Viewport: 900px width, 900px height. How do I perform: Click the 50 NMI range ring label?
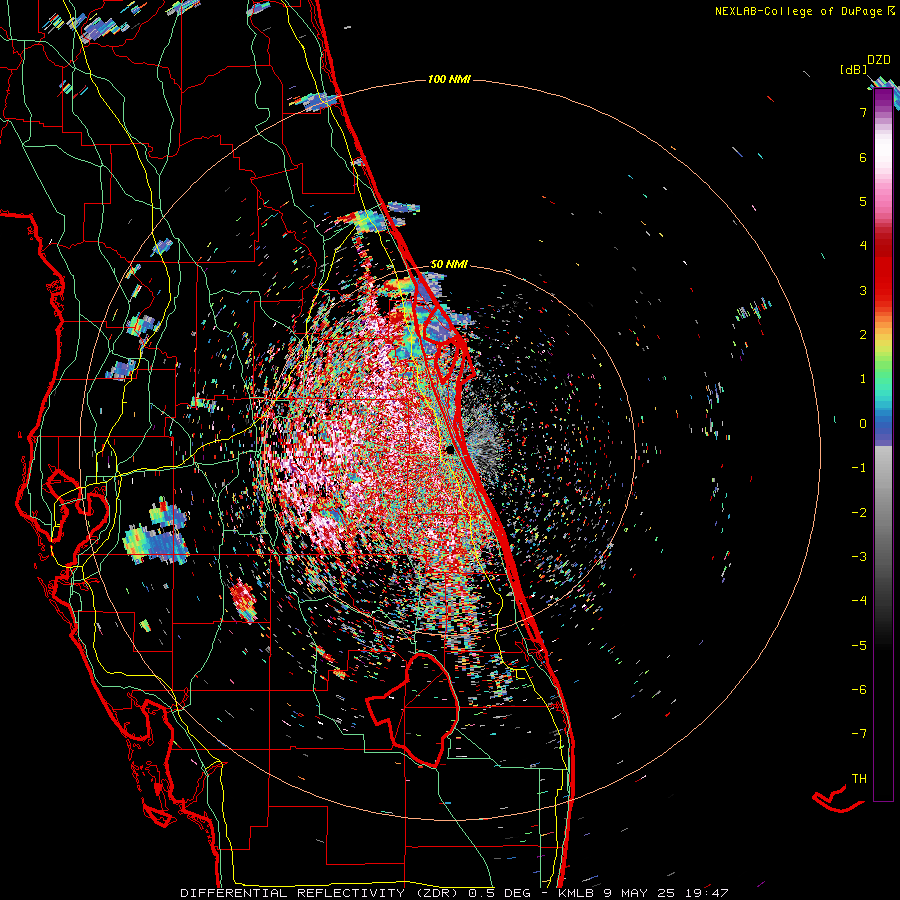coord(449,264)
